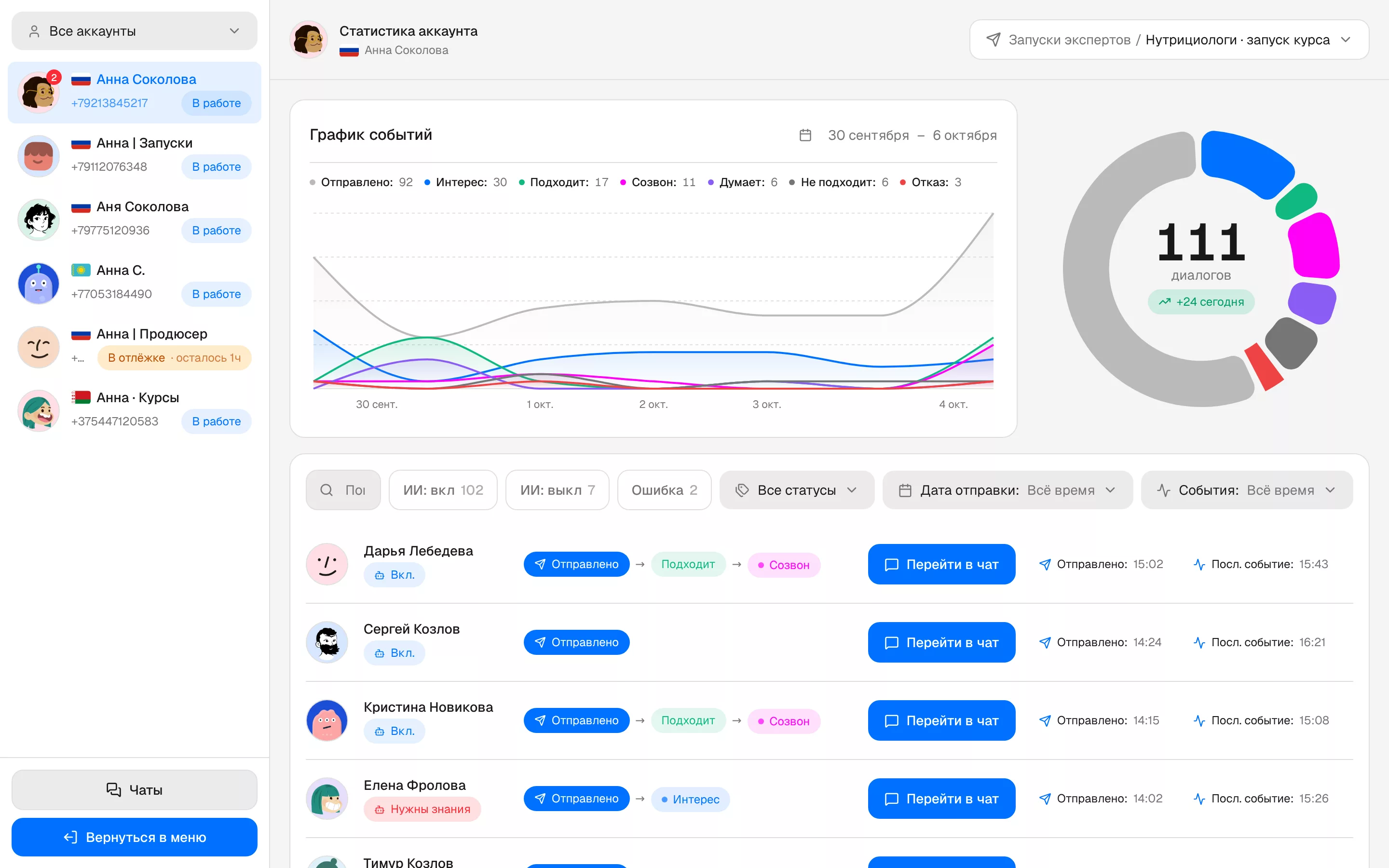The height and width of the screenshot is (868, 1389).
Task: Toggle the ИИ: выкл 7 filter
Action: pos(558,489)
